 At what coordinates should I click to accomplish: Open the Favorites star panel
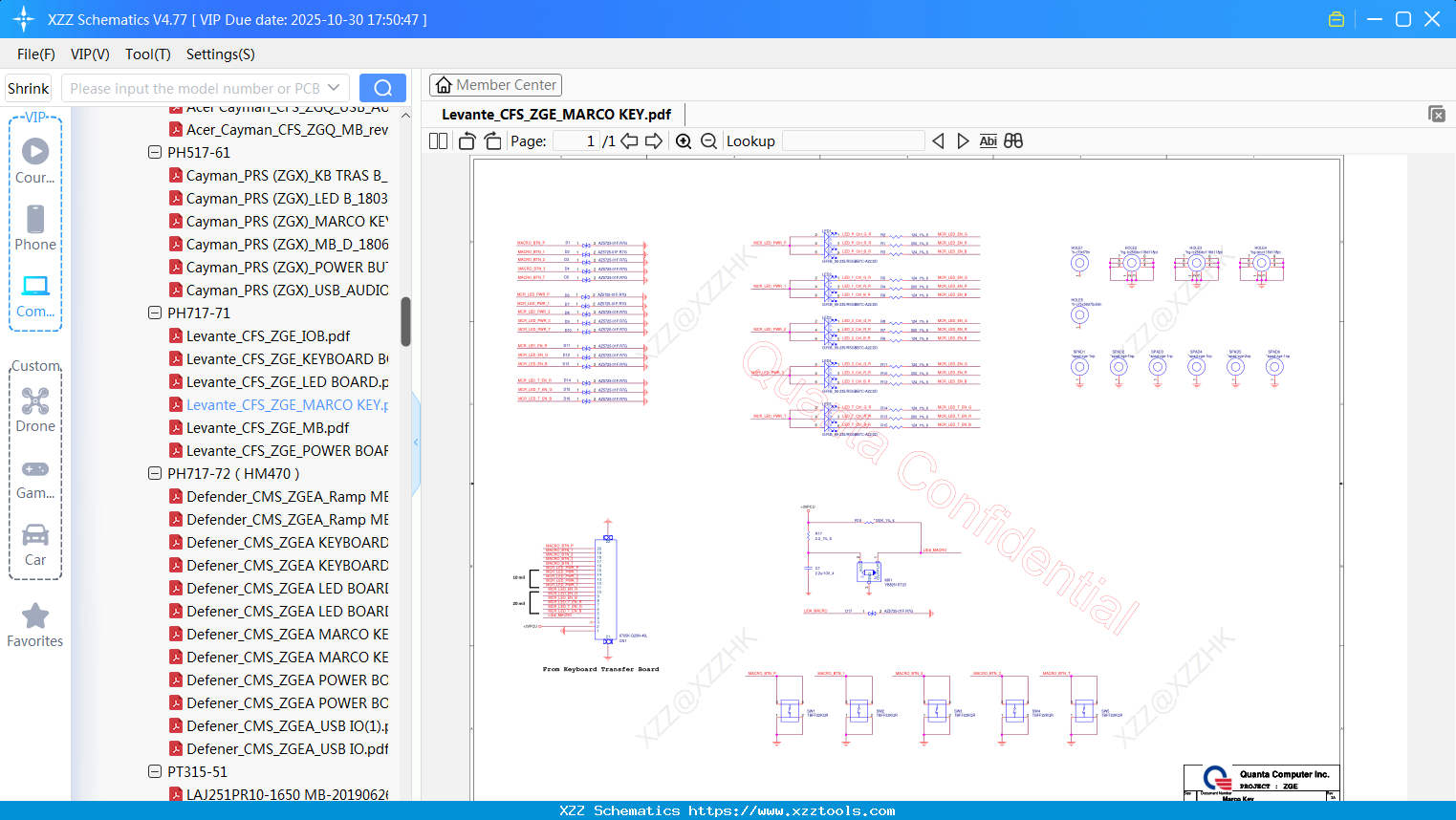[x=35, y=625]
